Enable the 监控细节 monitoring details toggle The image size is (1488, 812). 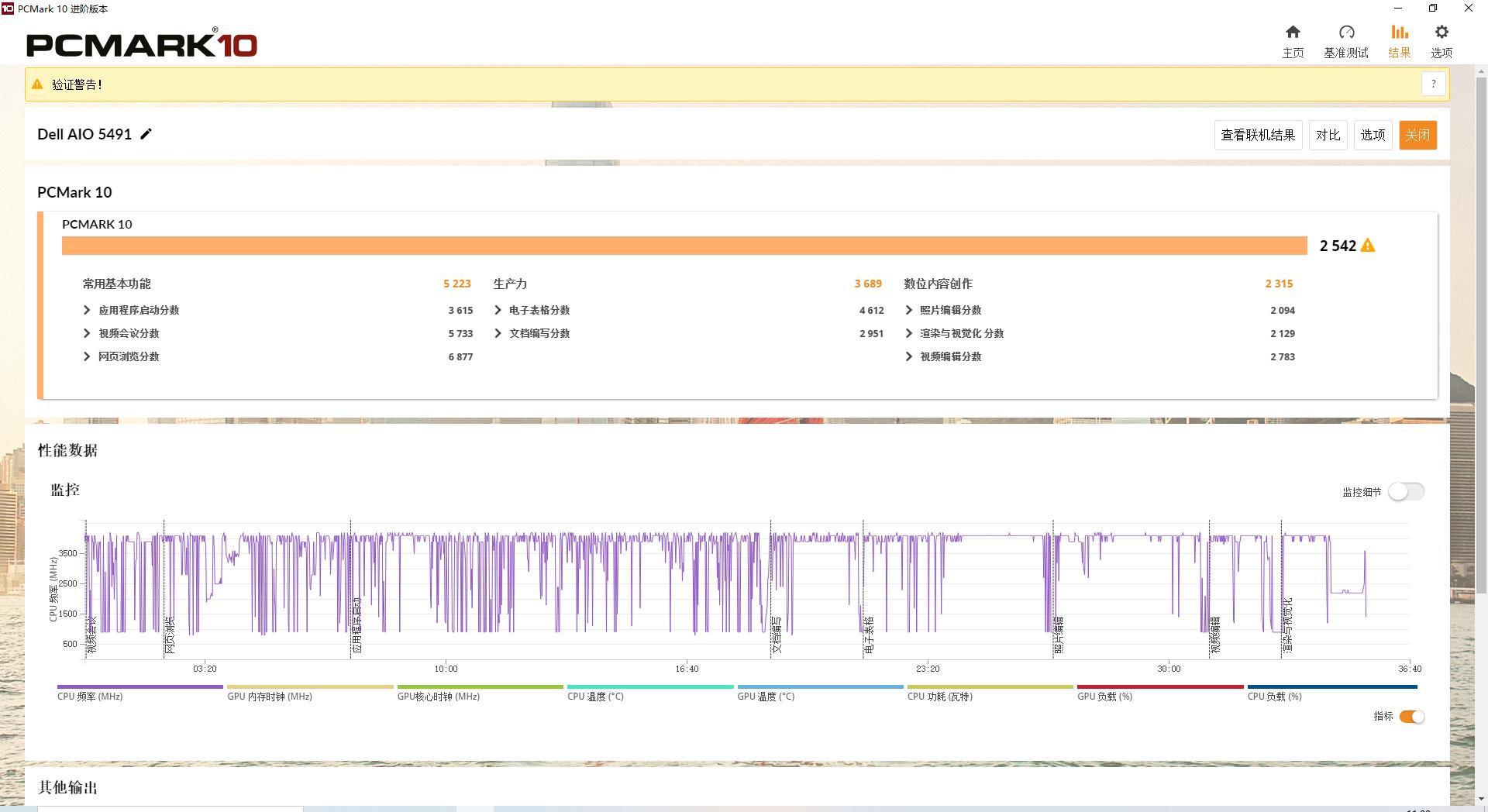(1406, 492)
